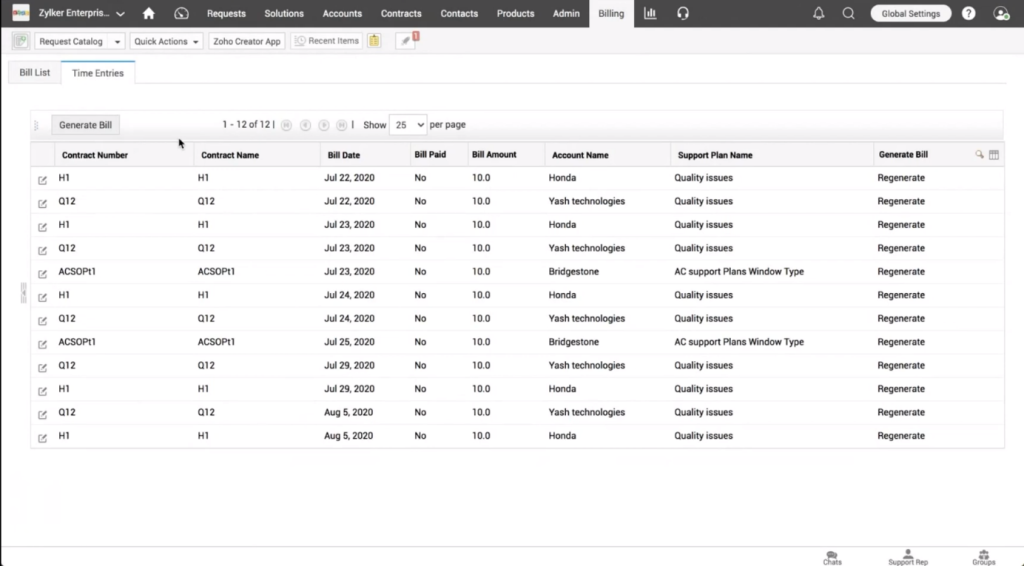This screenshot has height=566, width=1024.
Task: Open the notifications bell
Action: point(819,14)
